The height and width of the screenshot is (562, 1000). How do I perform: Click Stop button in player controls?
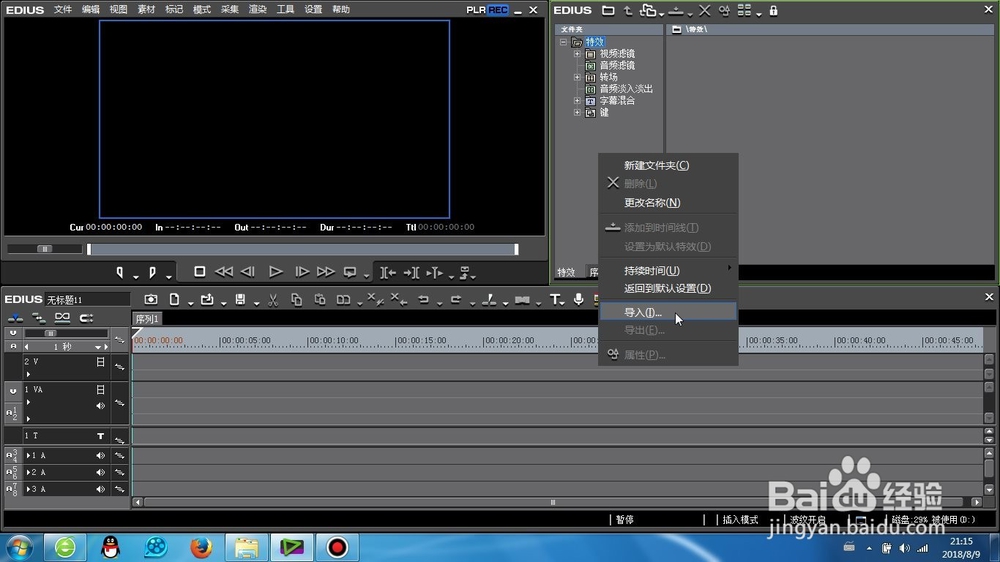[200, 272]
